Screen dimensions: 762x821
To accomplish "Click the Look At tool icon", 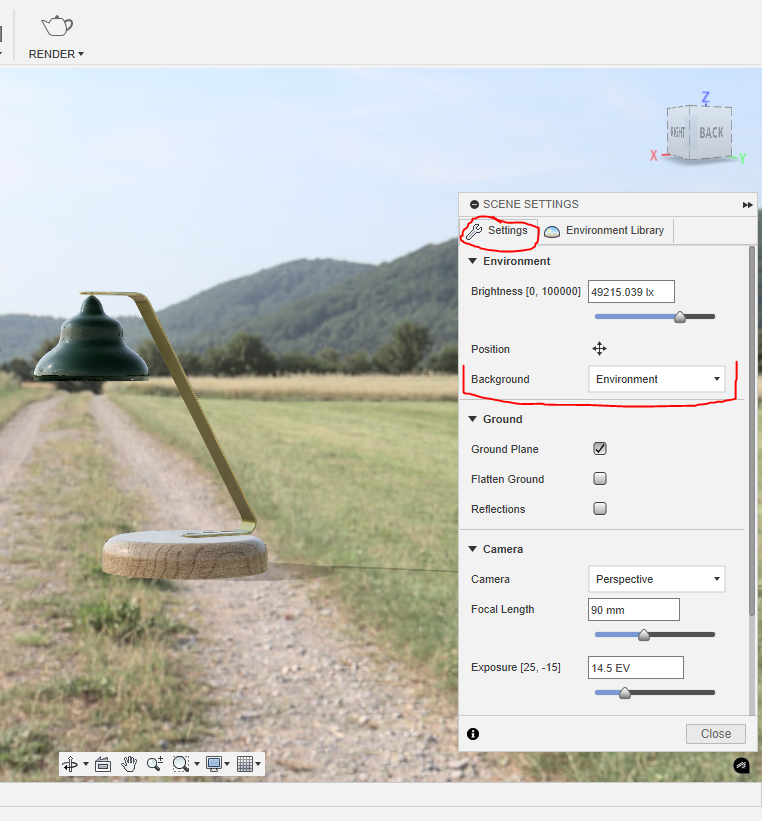I will 103,764.
